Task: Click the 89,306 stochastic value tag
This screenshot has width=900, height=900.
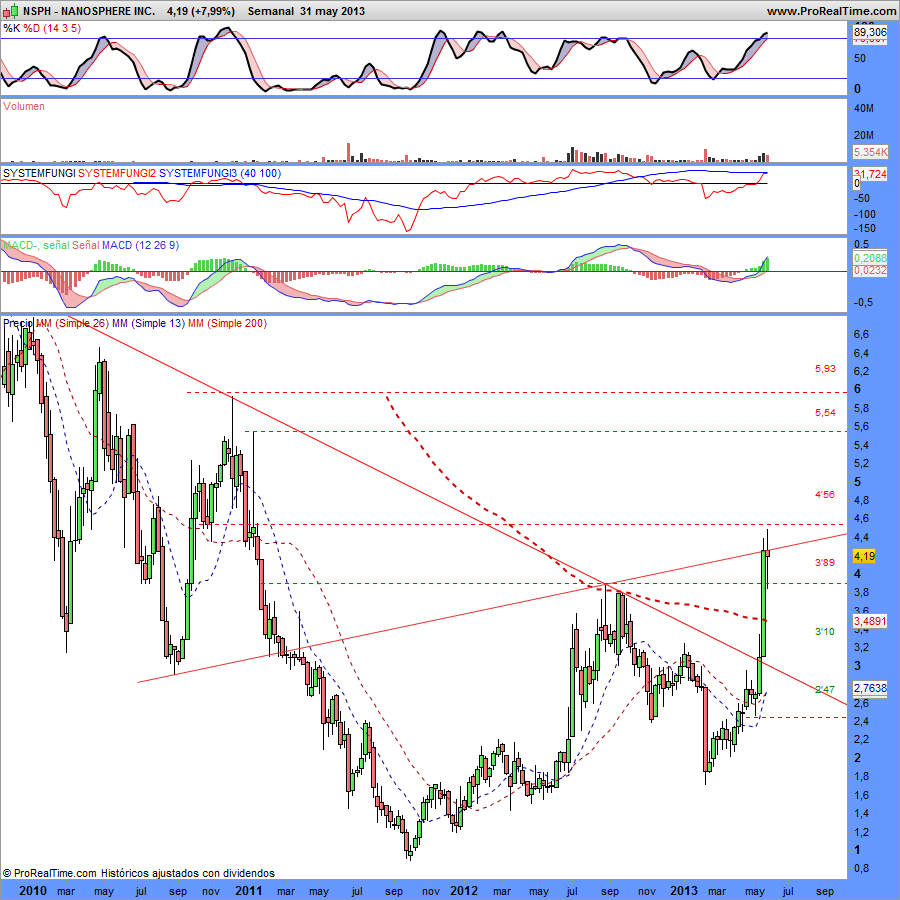Action: [870, 33]
